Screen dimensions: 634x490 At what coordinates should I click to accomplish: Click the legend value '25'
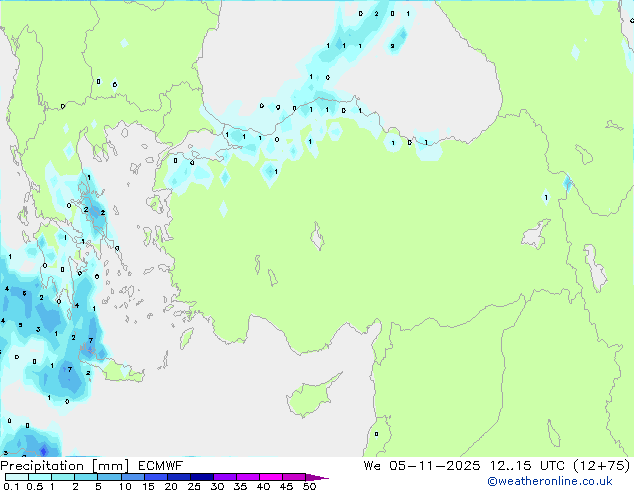click(194, 486)
